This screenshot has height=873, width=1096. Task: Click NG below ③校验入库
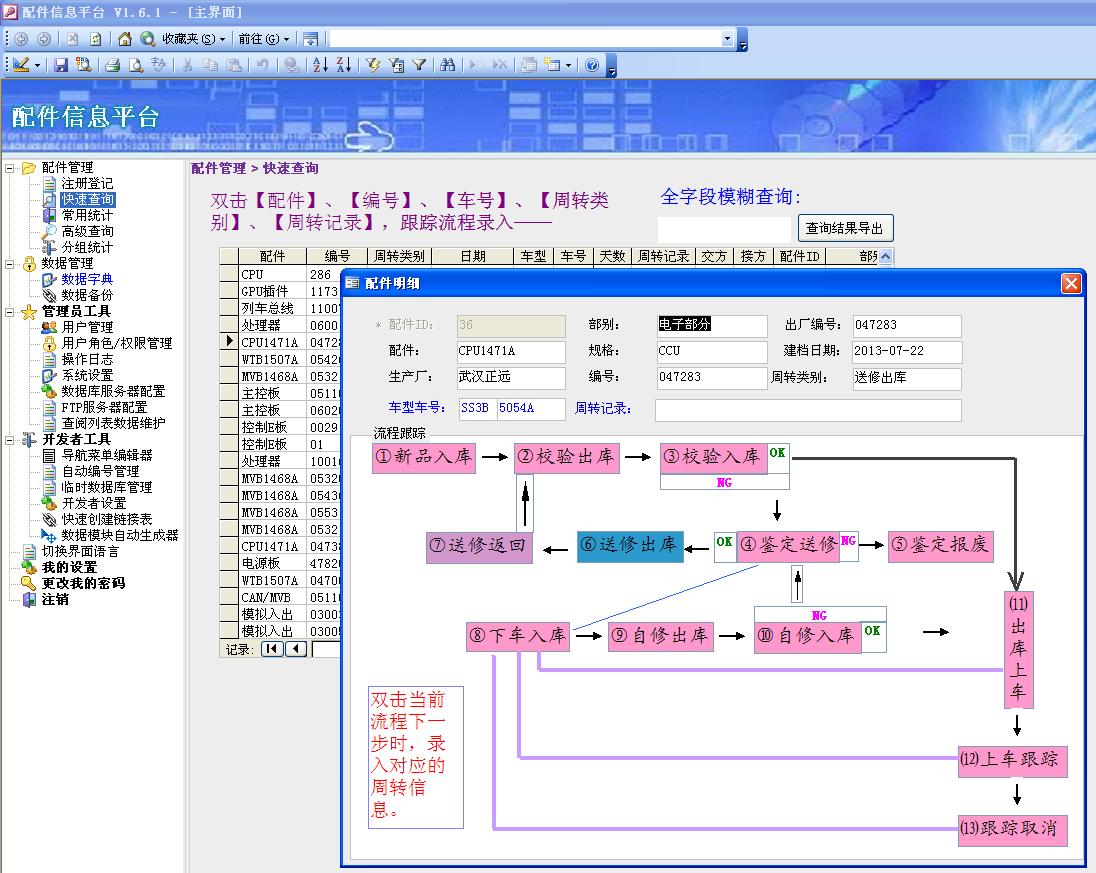pos(724,482)
